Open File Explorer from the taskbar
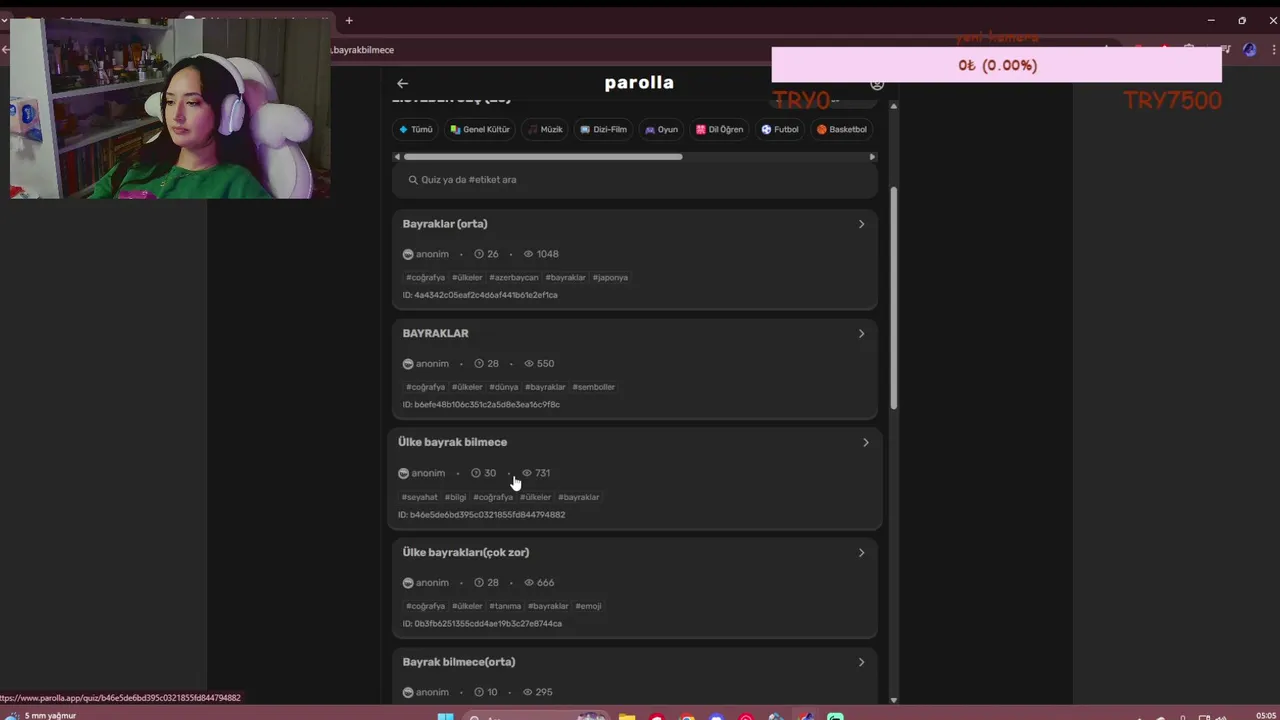The width and height of the screenshot is (1280, 720). (627, 716)
